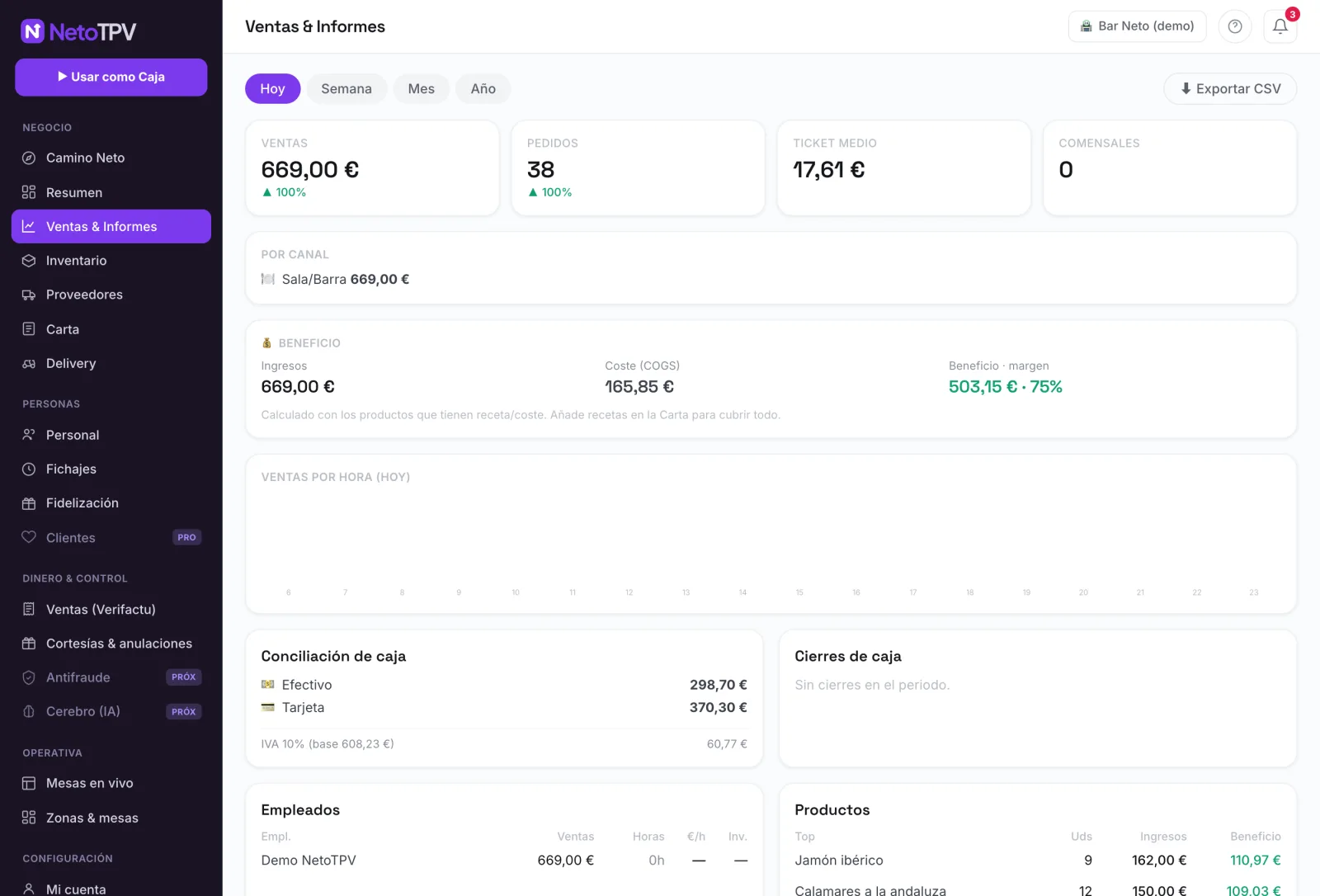Click the Resumen grid icon

point(29,192)
